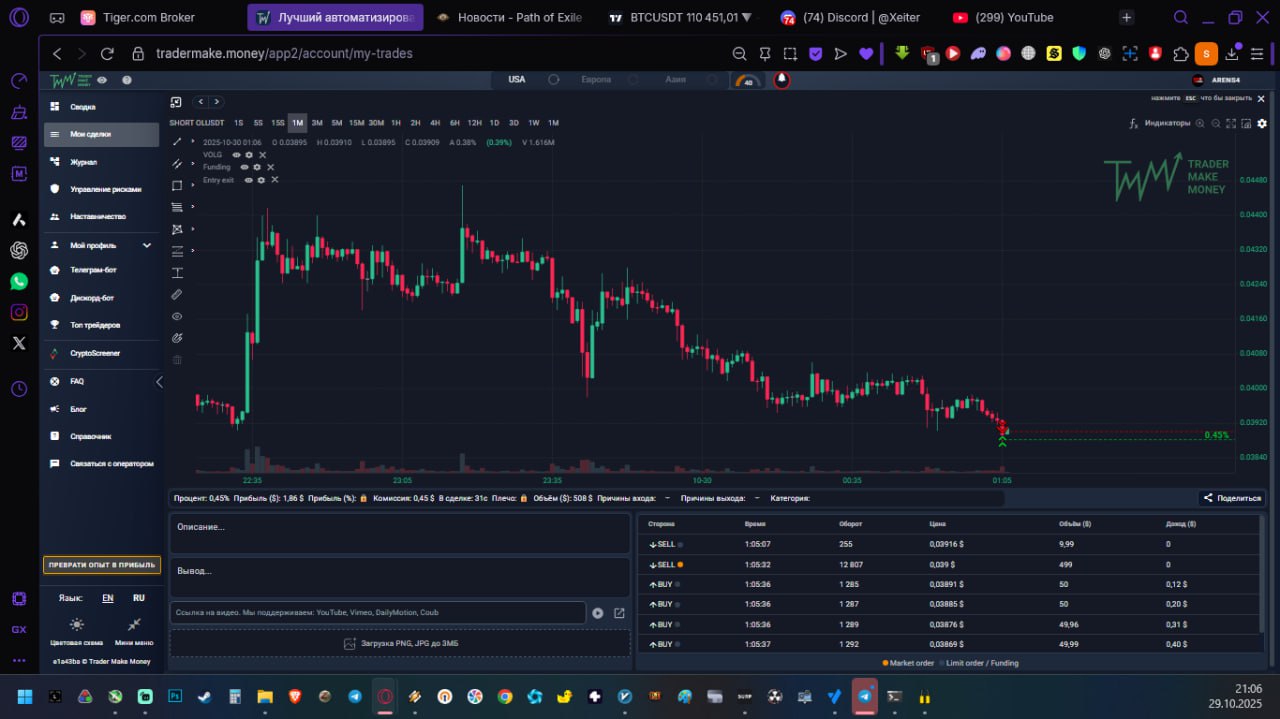
Task: Switch language to EN
Action: 107,598
